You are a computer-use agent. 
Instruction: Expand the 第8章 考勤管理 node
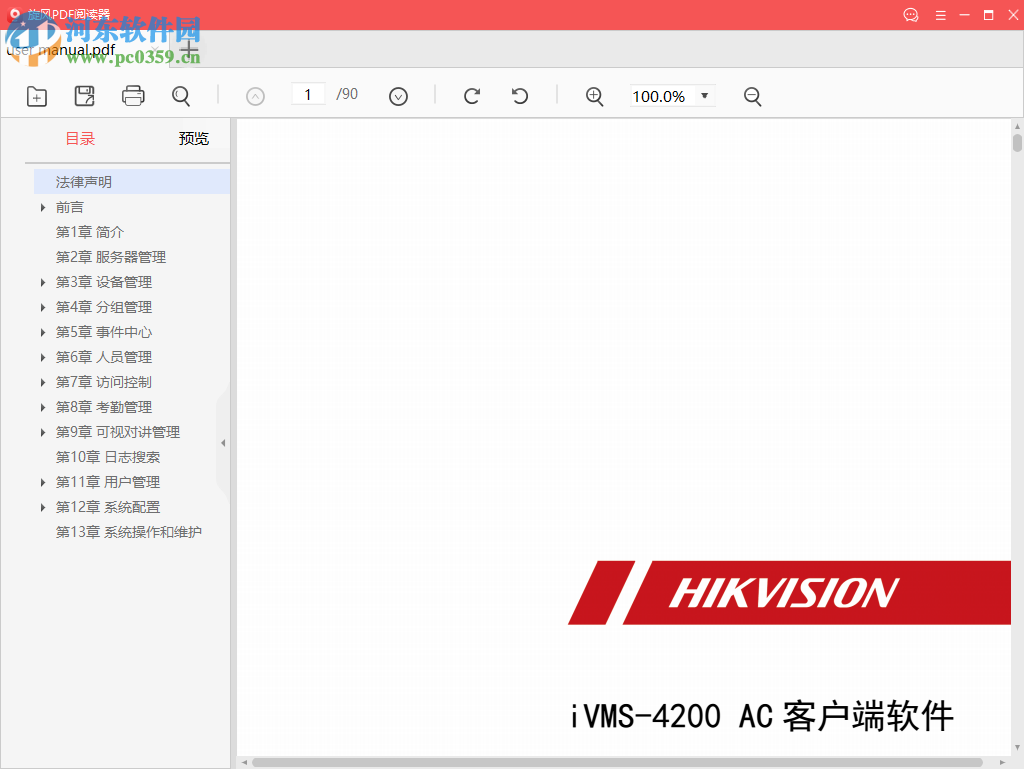point(43,407)
